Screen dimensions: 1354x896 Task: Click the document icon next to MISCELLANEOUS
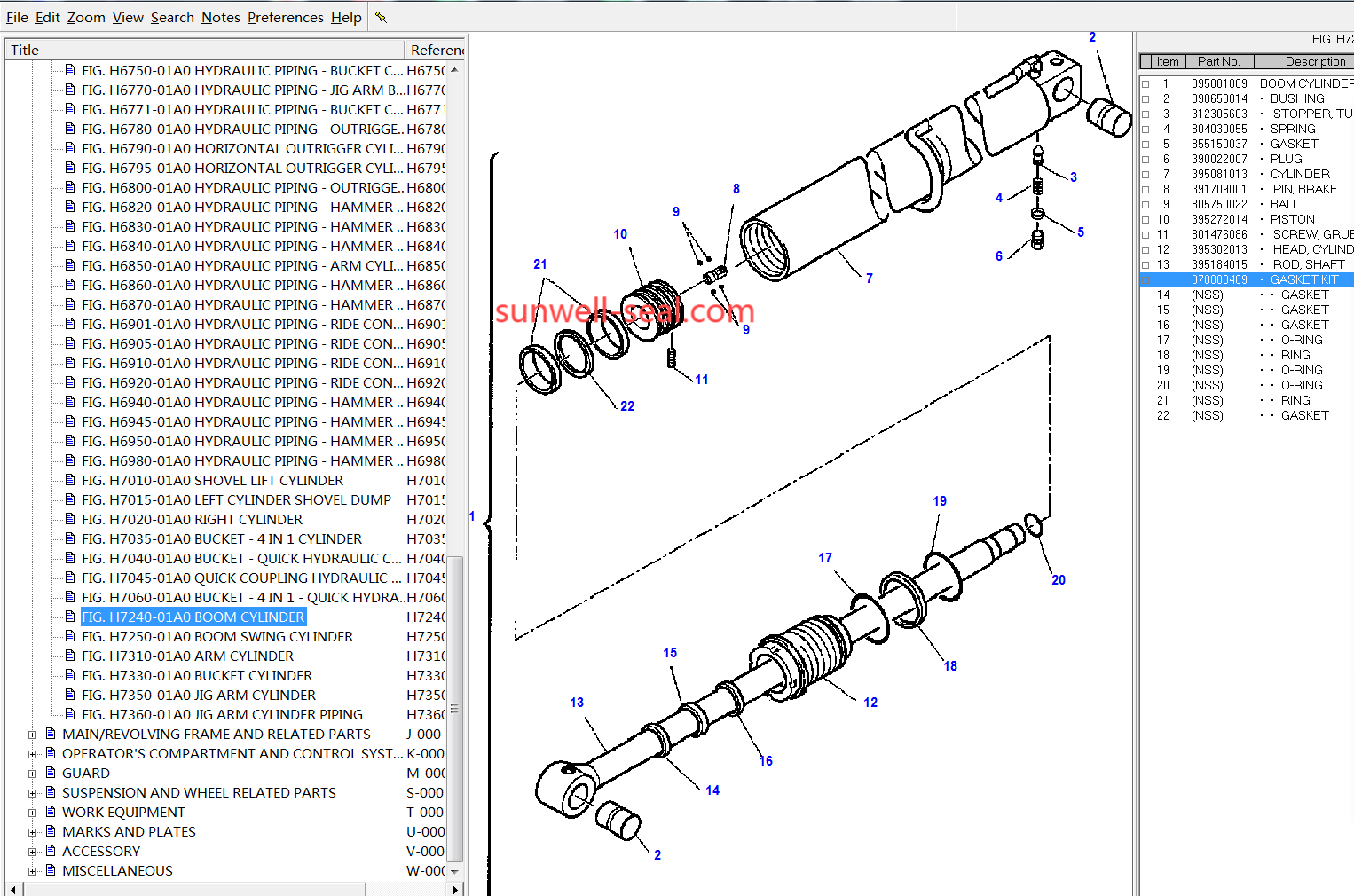[51, 870]
